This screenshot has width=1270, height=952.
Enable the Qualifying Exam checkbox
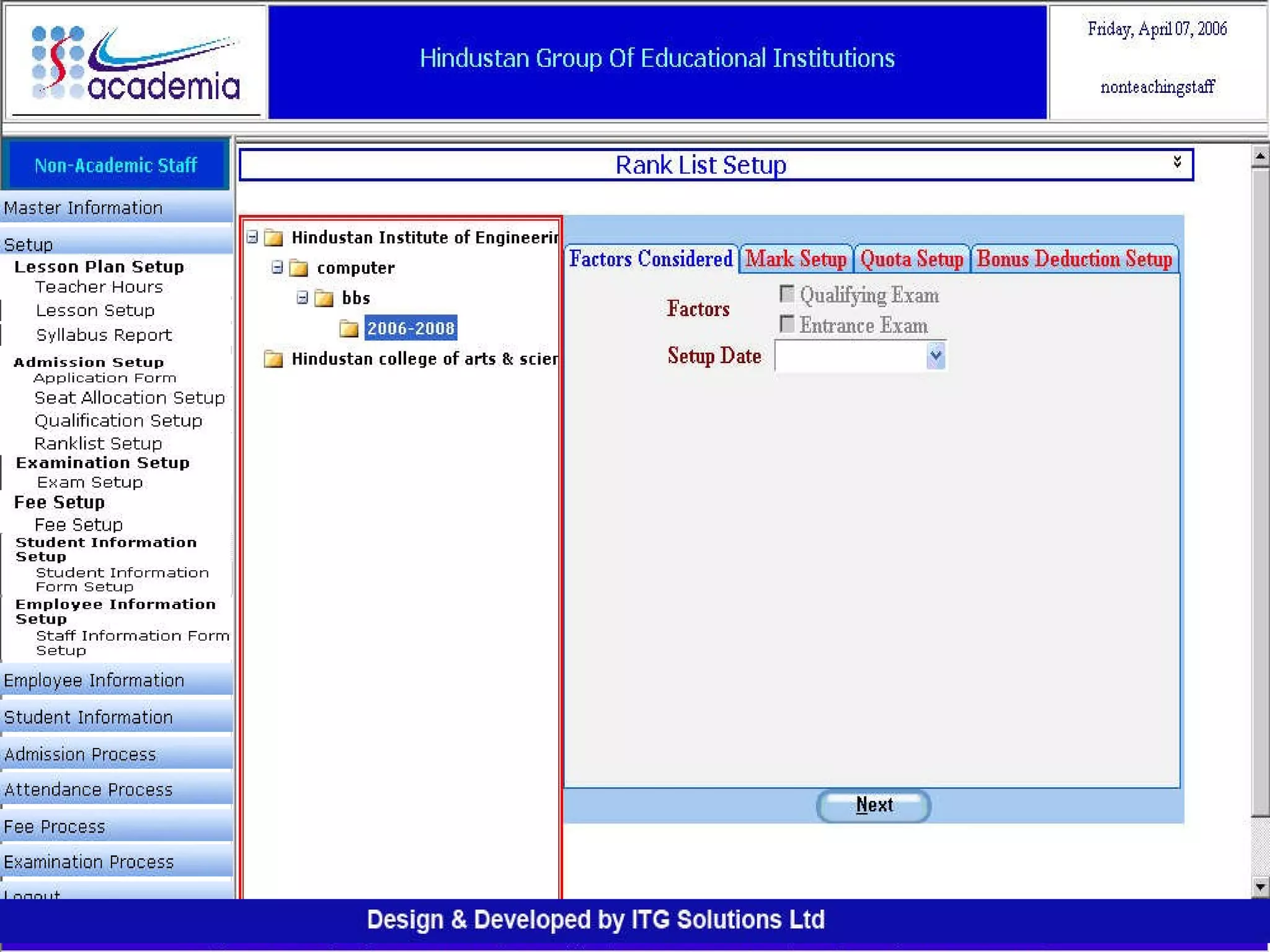coord(786,293)
